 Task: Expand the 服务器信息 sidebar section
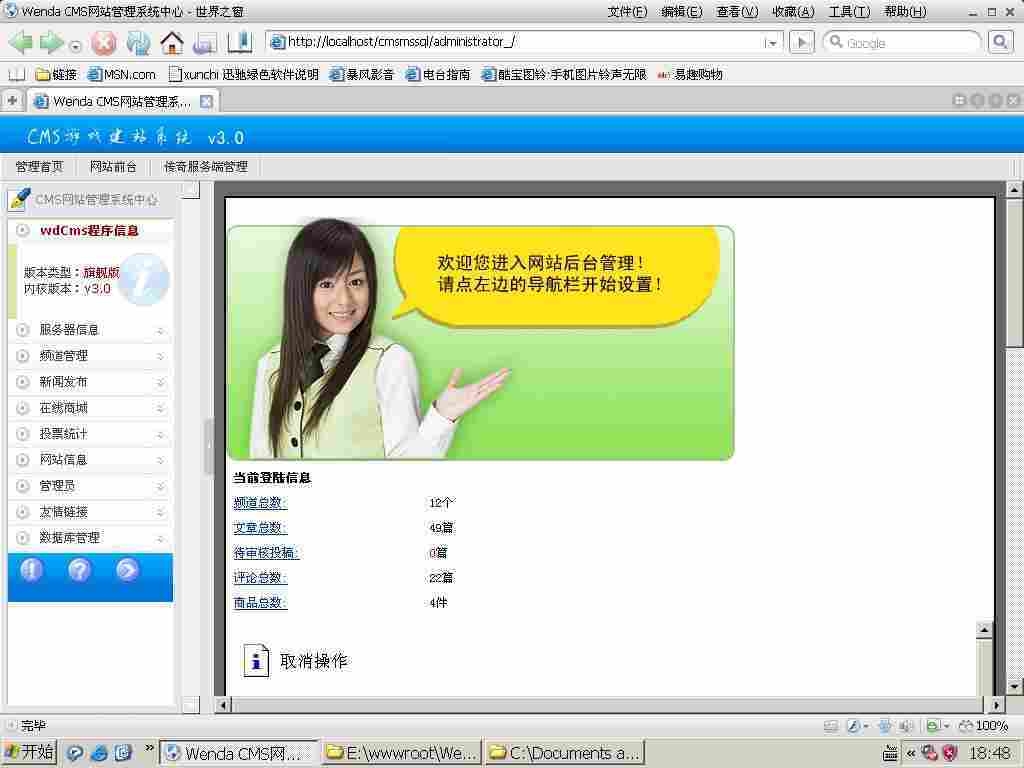click(90, 330)
